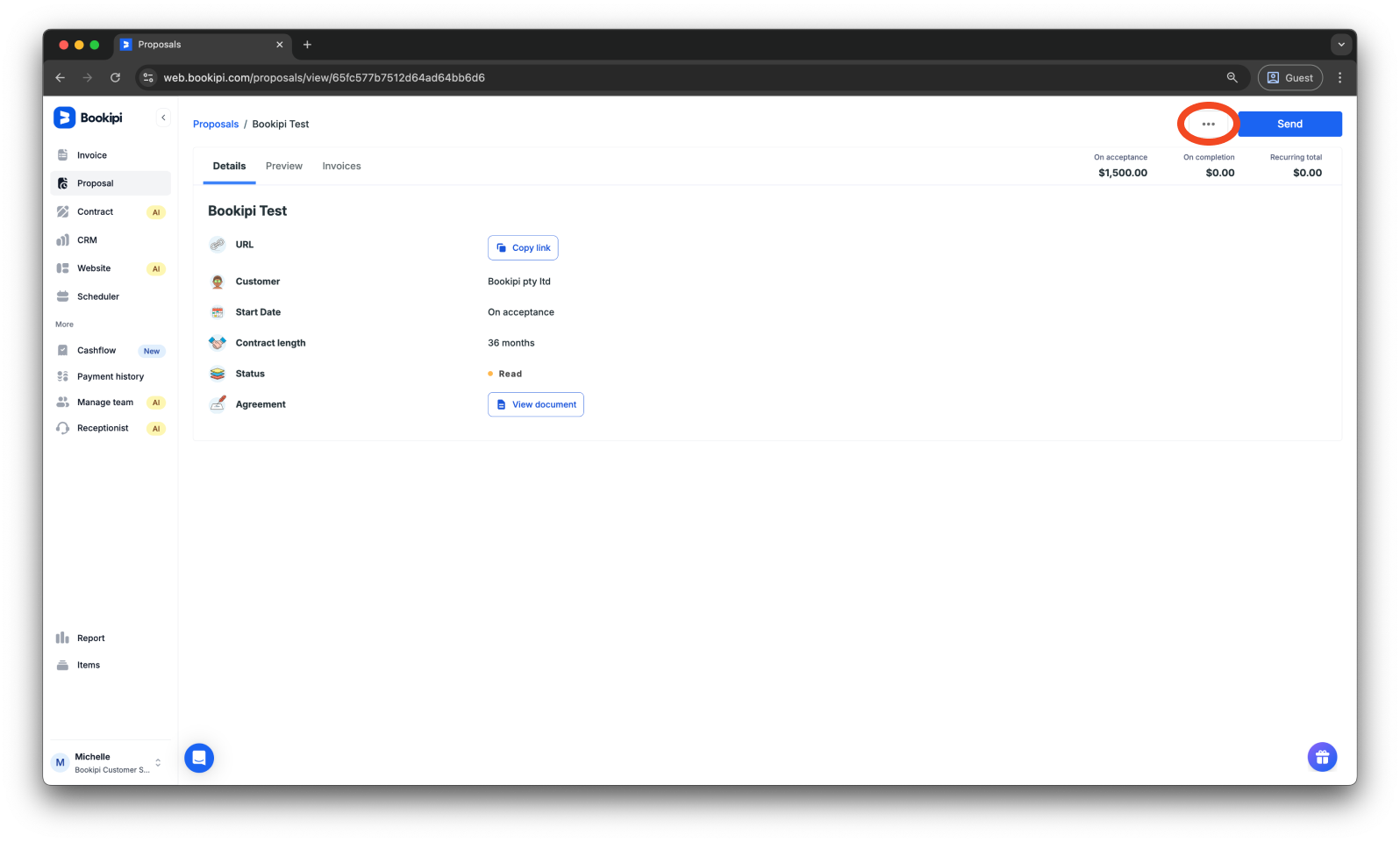Open a new browser tab

[307, 45]
